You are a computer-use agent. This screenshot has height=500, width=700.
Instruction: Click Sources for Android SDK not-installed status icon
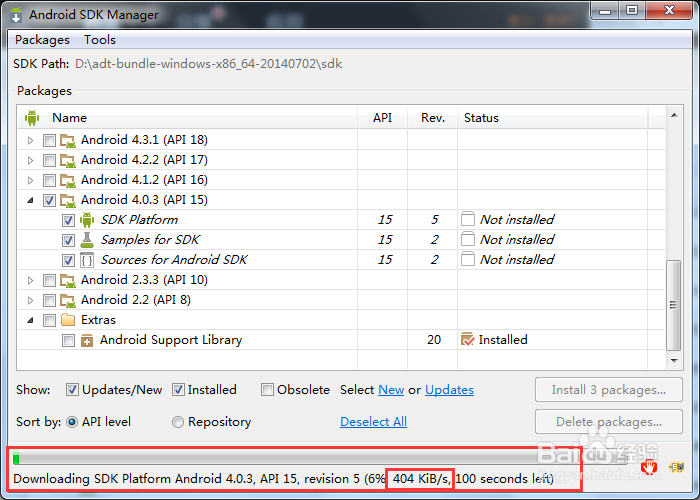(468, 260)
